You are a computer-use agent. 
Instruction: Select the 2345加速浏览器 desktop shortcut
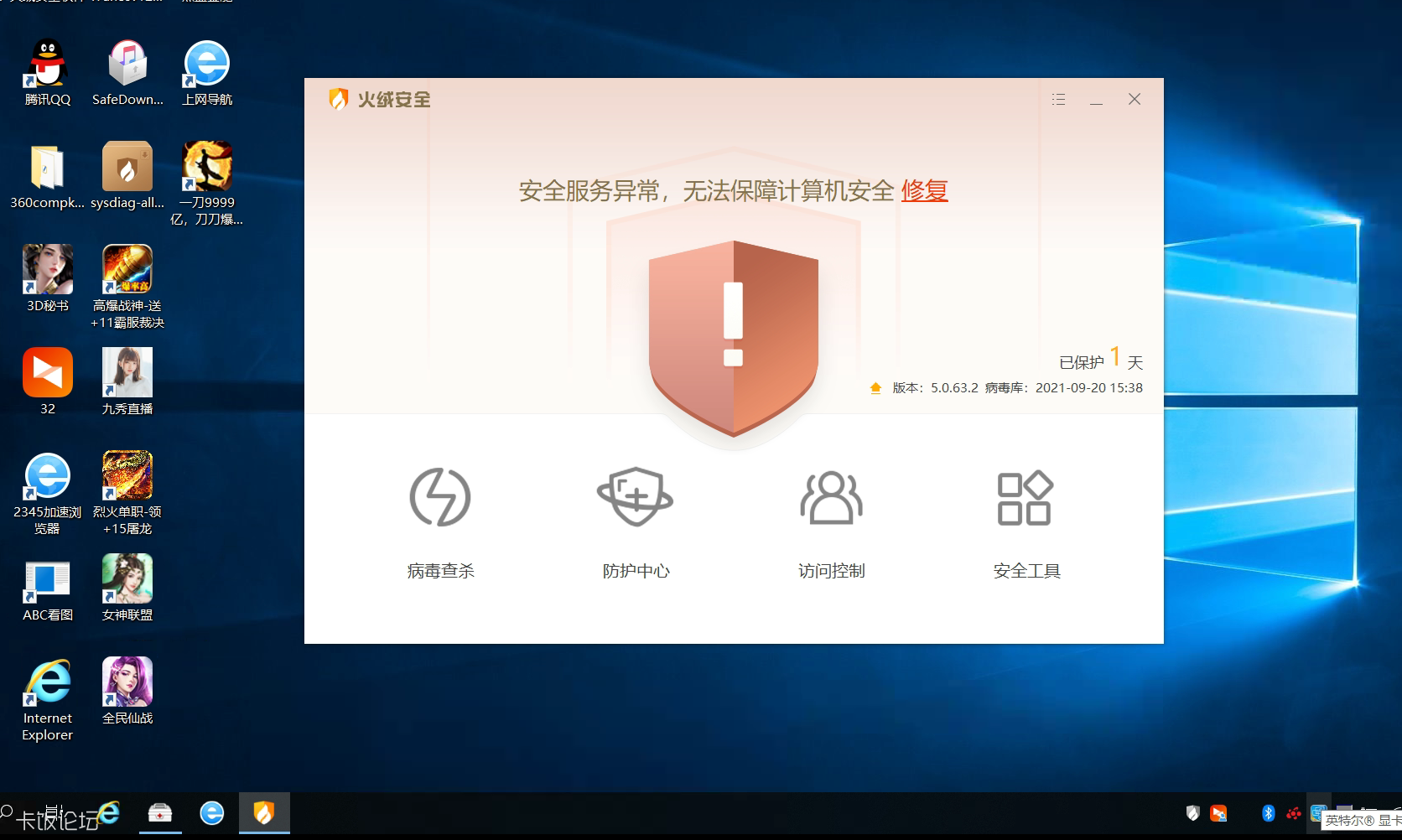[x=48, y=493]
